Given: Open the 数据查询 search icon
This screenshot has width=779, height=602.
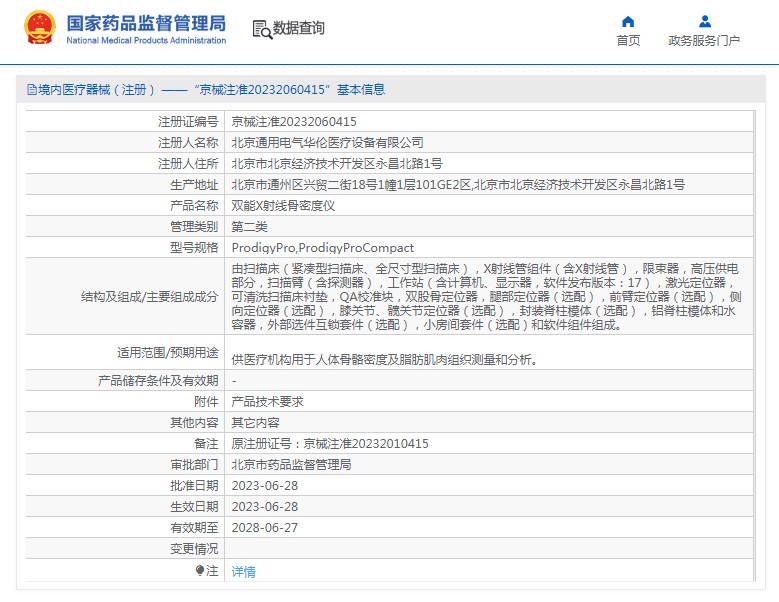Looking at the screenshot, I should coord(262,29).
